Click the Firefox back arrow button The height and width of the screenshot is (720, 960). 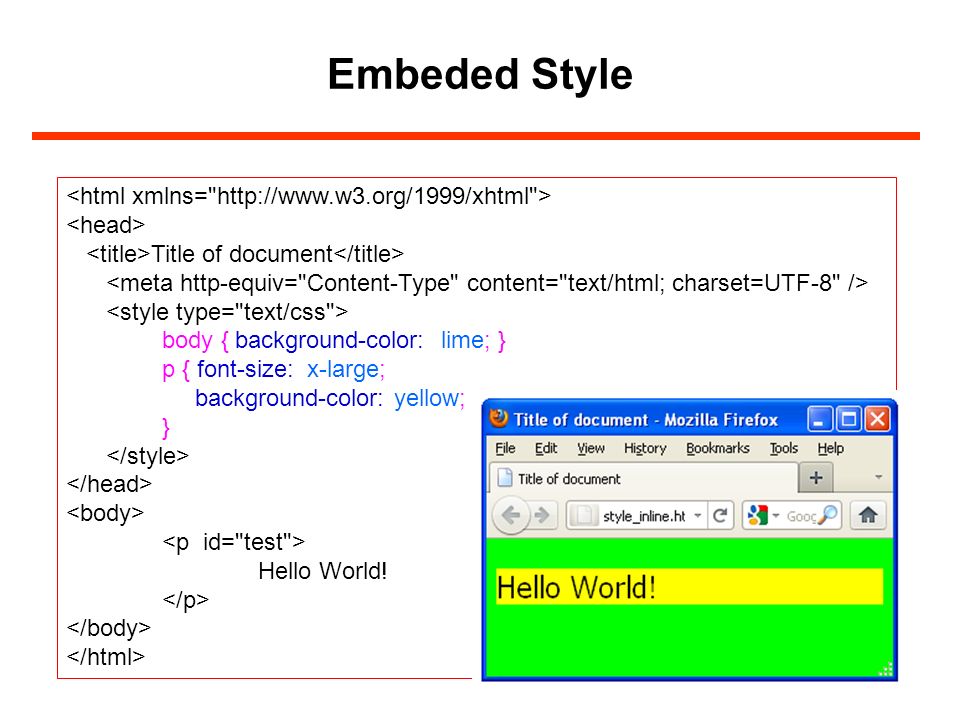point(511,516)
